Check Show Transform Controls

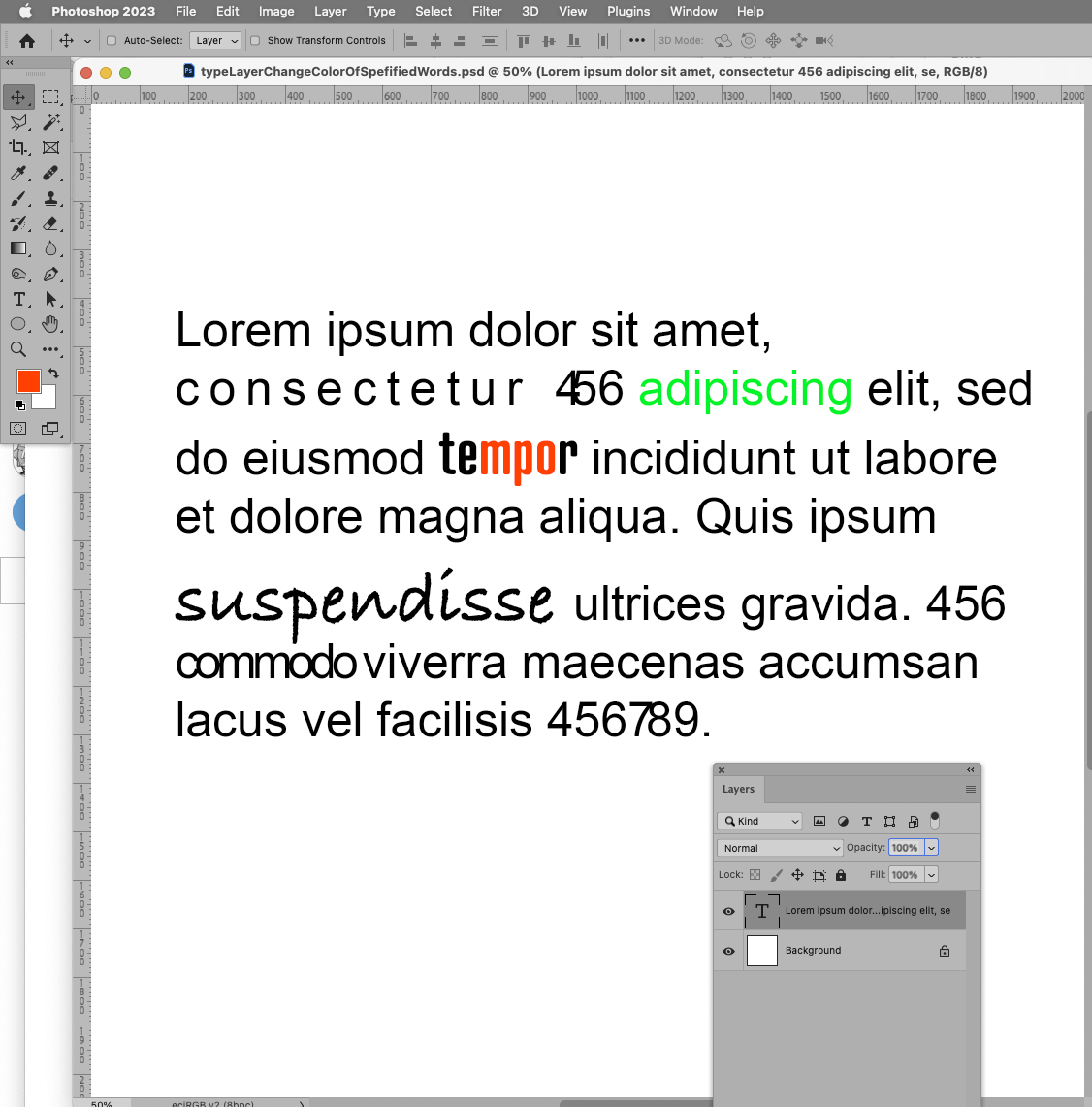255,40
